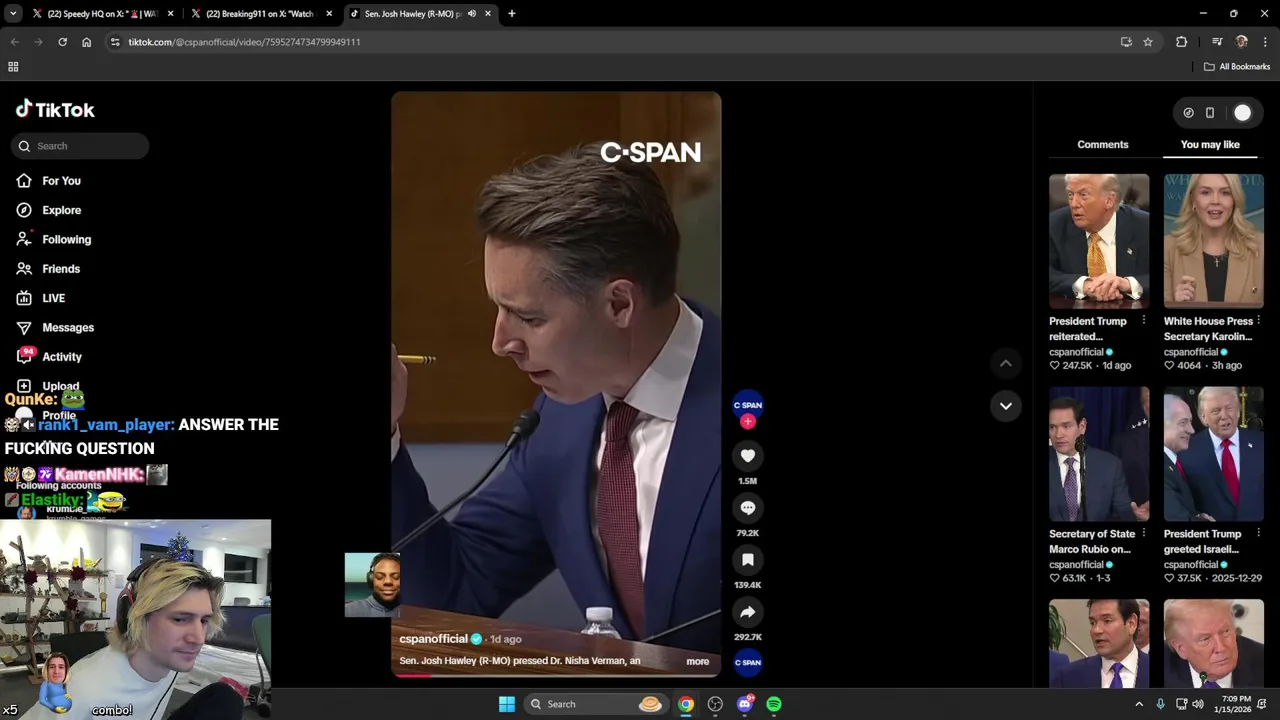Viewport: 1280px width, 720px height.
Task: Open the taskbar volume icon
Action: coord(1198,704)
